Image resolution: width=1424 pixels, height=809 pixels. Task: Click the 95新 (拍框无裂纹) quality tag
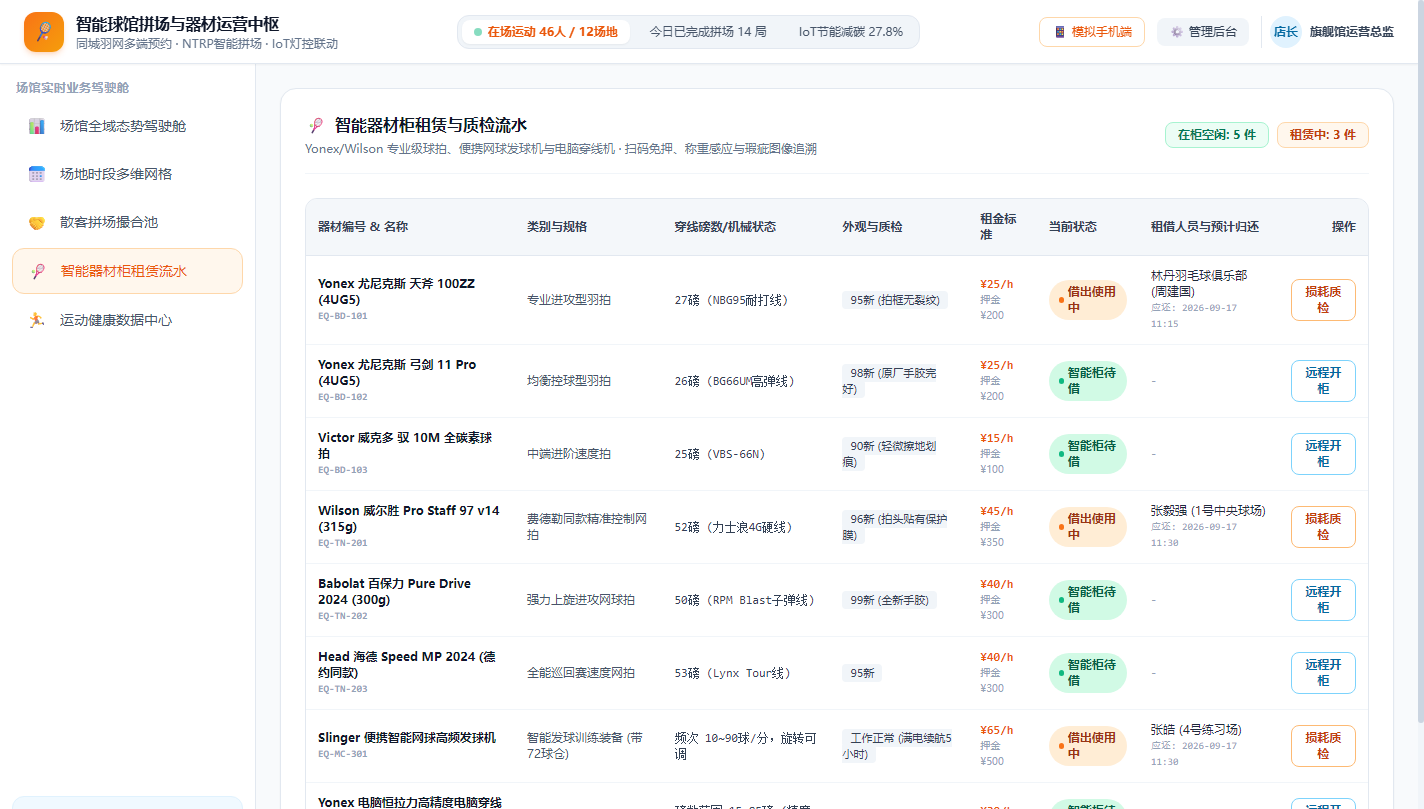tap(894, 300)
